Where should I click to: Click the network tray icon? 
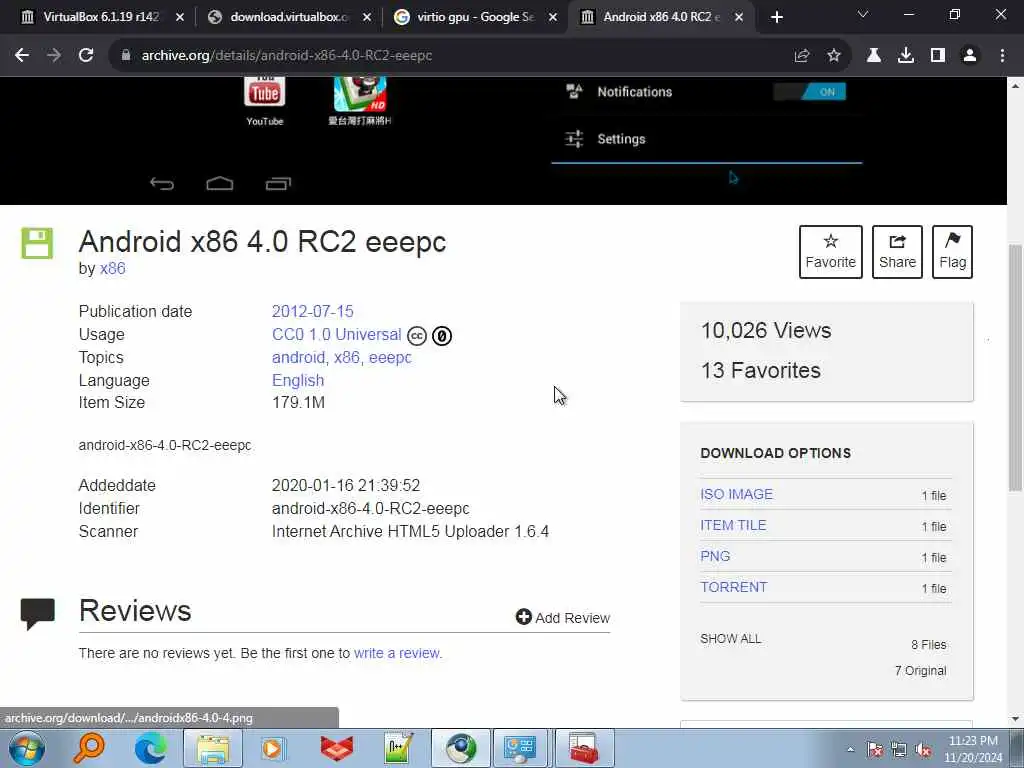[x=899, y=750]
